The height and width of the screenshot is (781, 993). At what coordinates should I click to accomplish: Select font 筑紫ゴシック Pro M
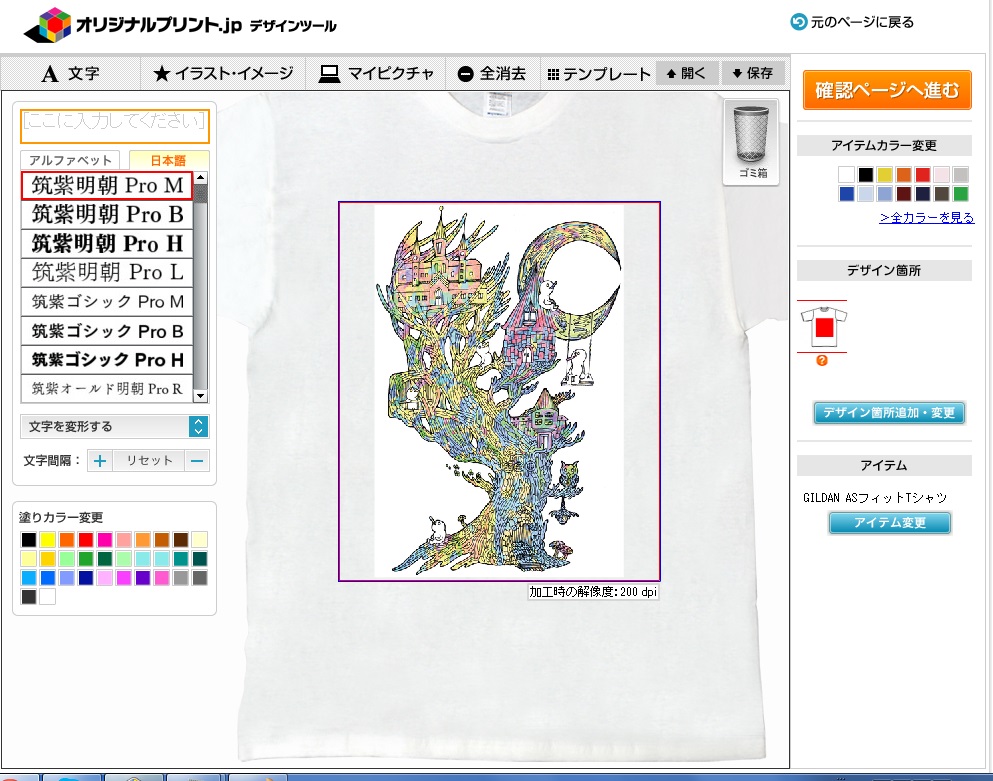(107, 302)
